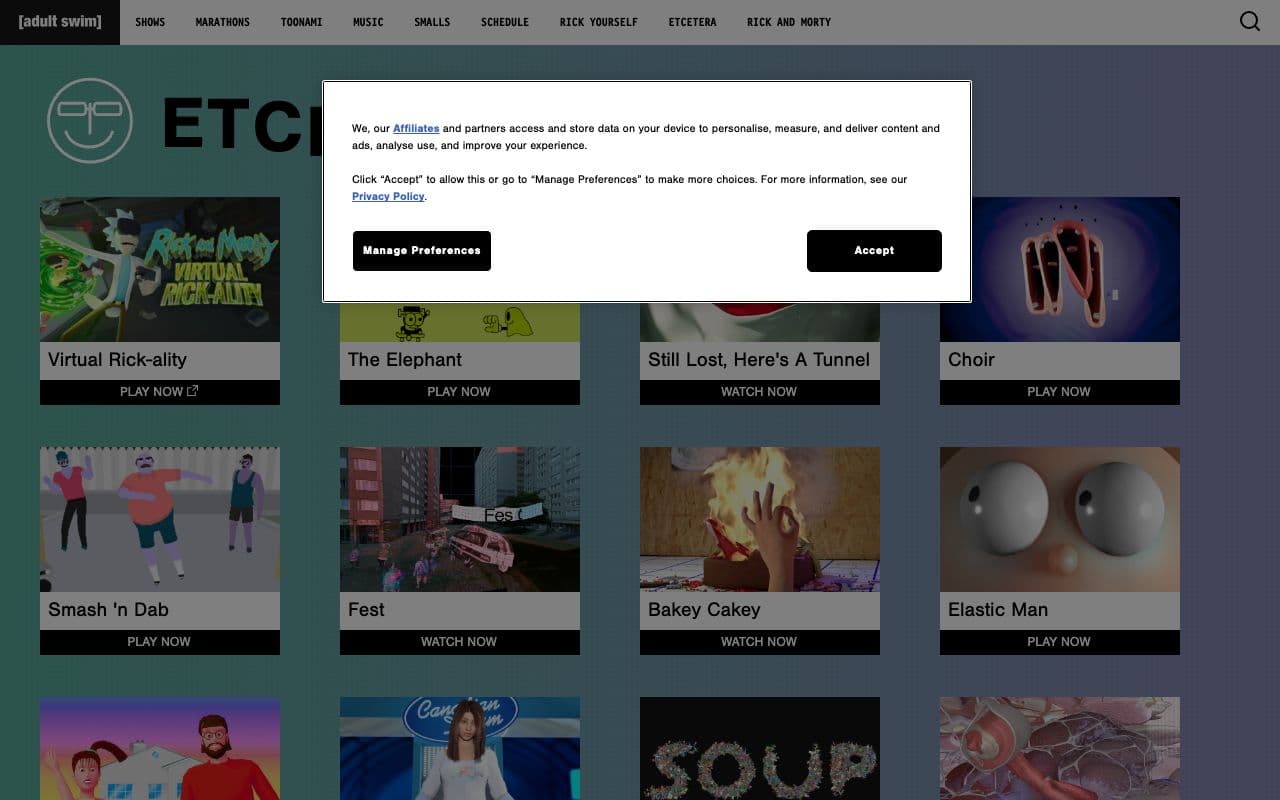Open the Toonami nav item
The width and height of the screenshot is (1280, 800).
click(302, 22)
